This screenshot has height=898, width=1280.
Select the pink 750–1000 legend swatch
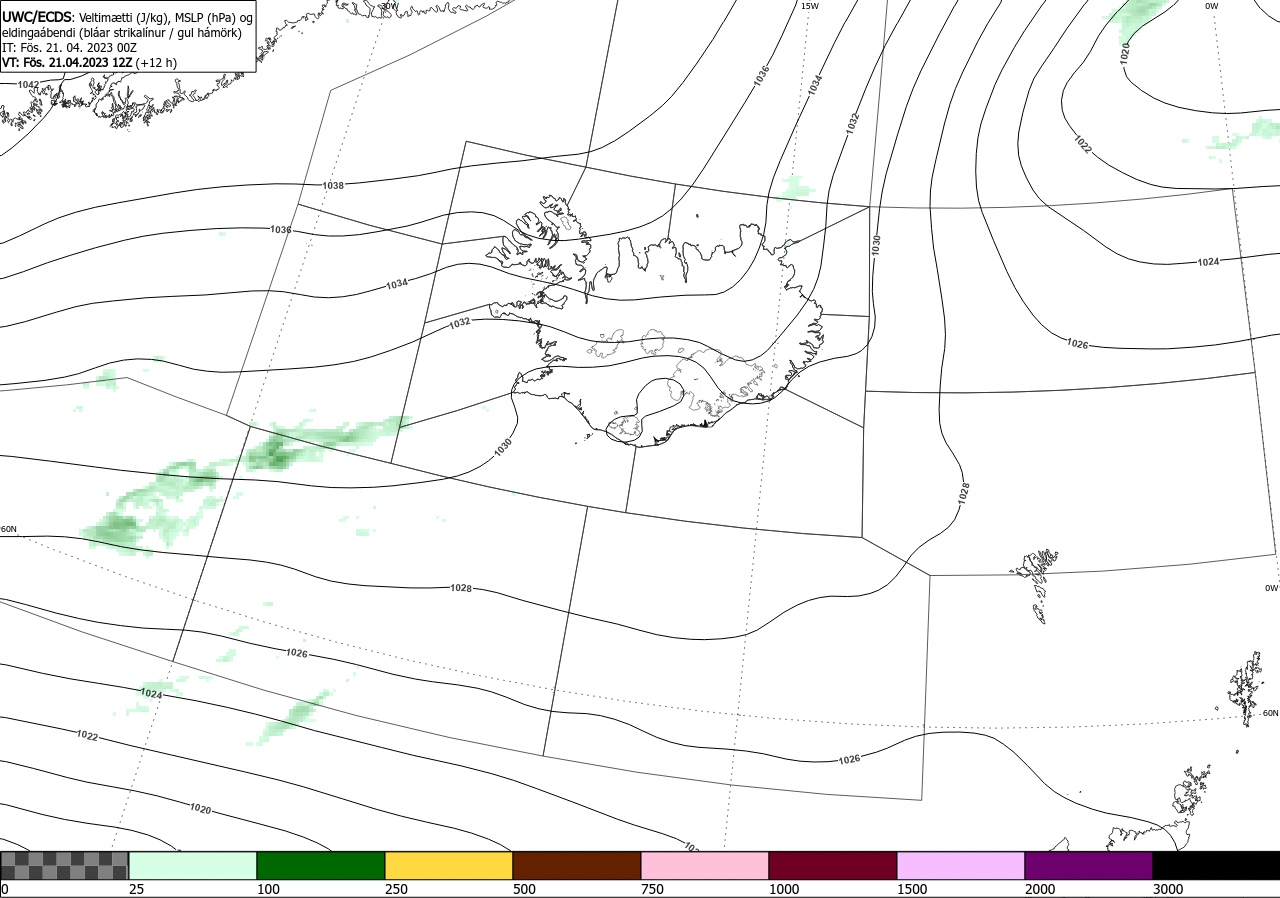pyautogui.click(x=705, y=866)
